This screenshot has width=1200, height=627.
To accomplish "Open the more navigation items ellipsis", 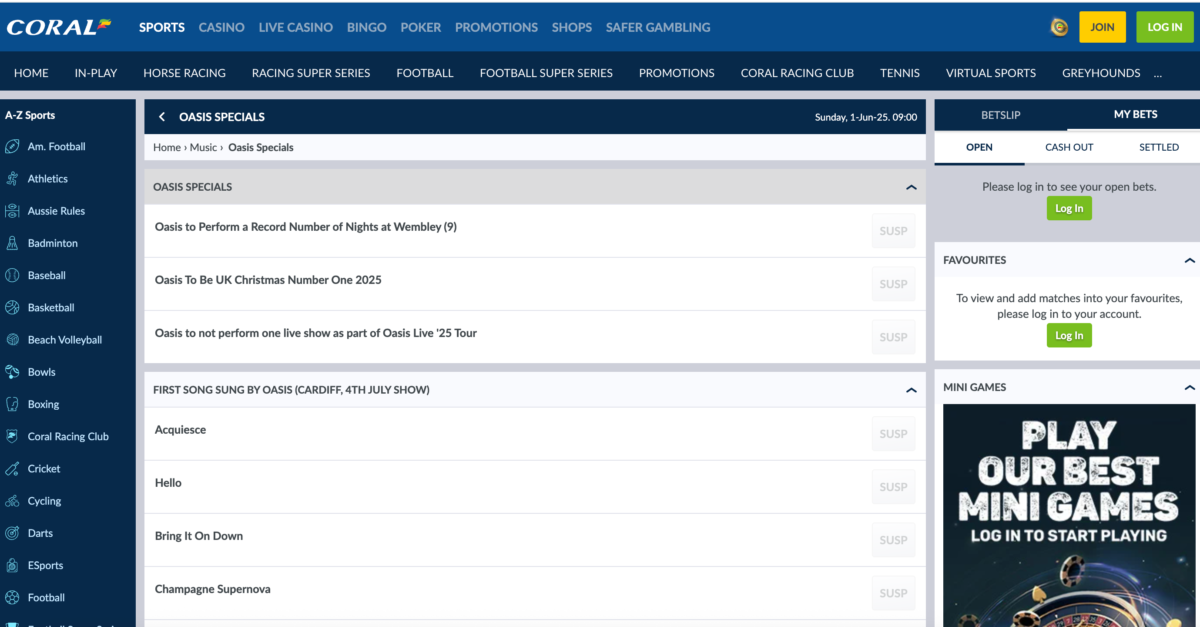I will point(1158,73).
